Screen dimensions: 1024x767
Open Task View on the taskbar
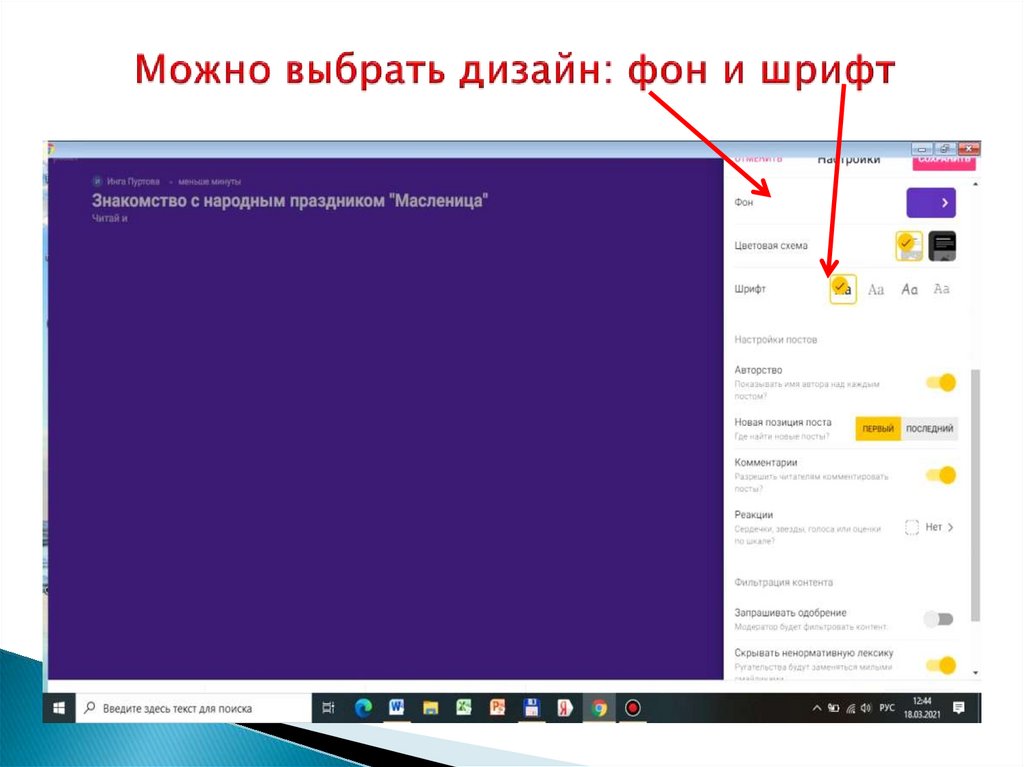pos(328,708)
